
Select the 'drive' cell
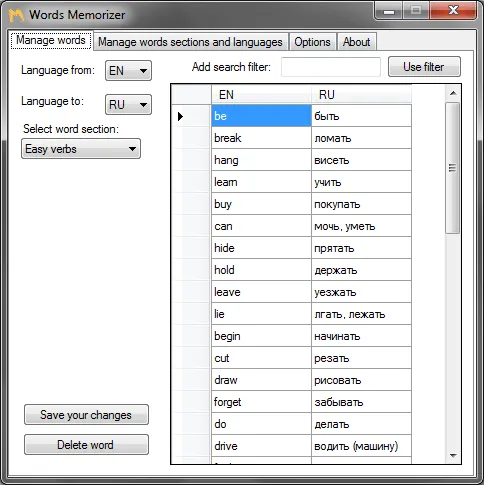tap(261, 446)
